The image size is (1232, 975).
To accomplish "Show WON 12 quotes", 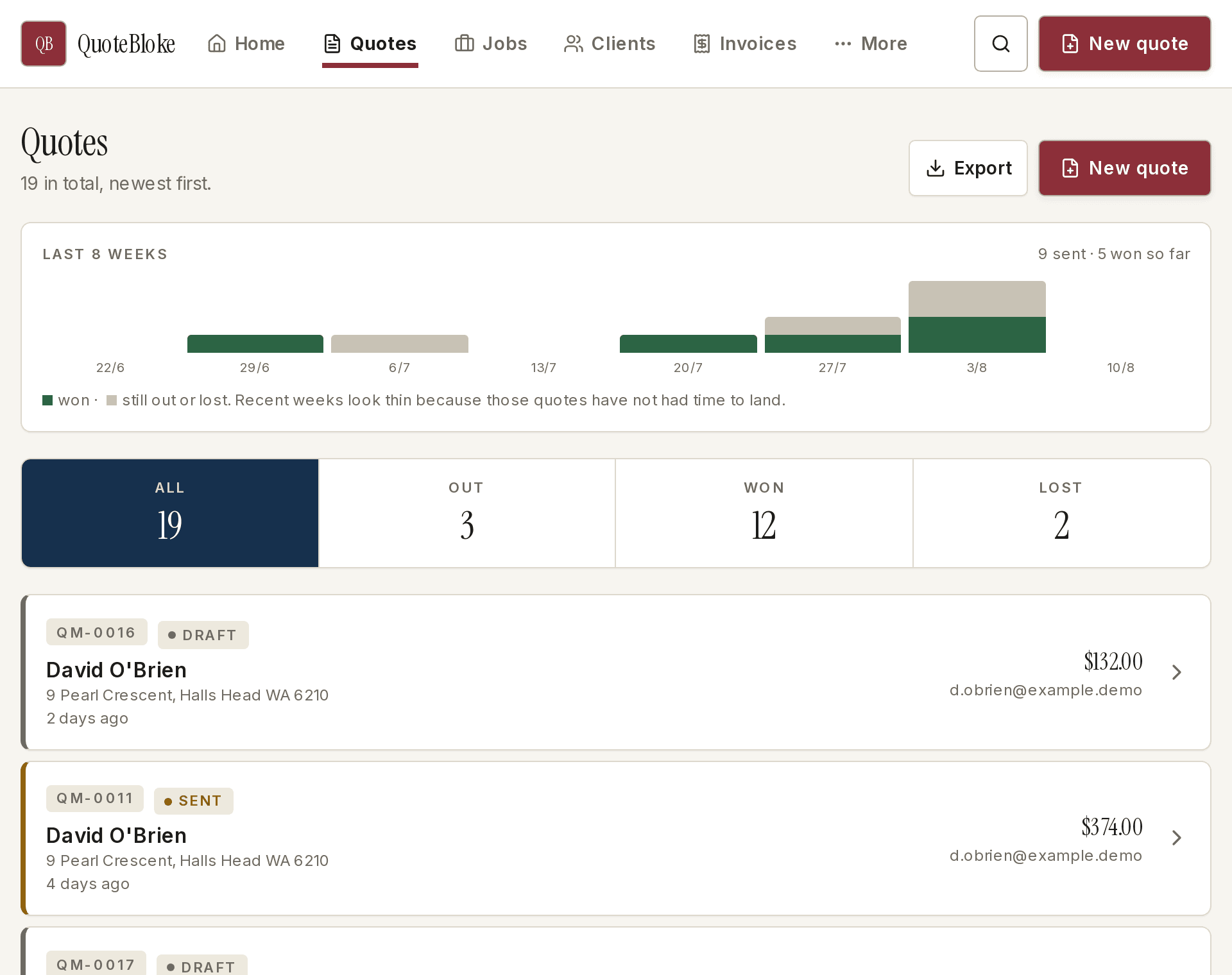I will click(x=764, y=513).
